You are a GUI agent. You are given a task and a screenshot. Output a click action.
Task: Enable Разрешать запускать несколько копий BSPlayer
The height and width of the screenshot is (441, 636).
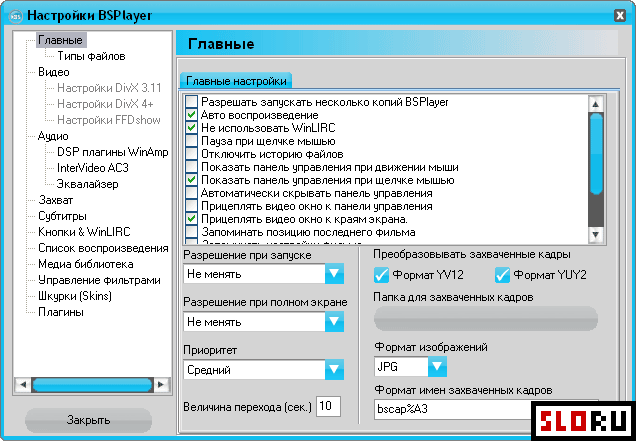click(x=191, y=102)
